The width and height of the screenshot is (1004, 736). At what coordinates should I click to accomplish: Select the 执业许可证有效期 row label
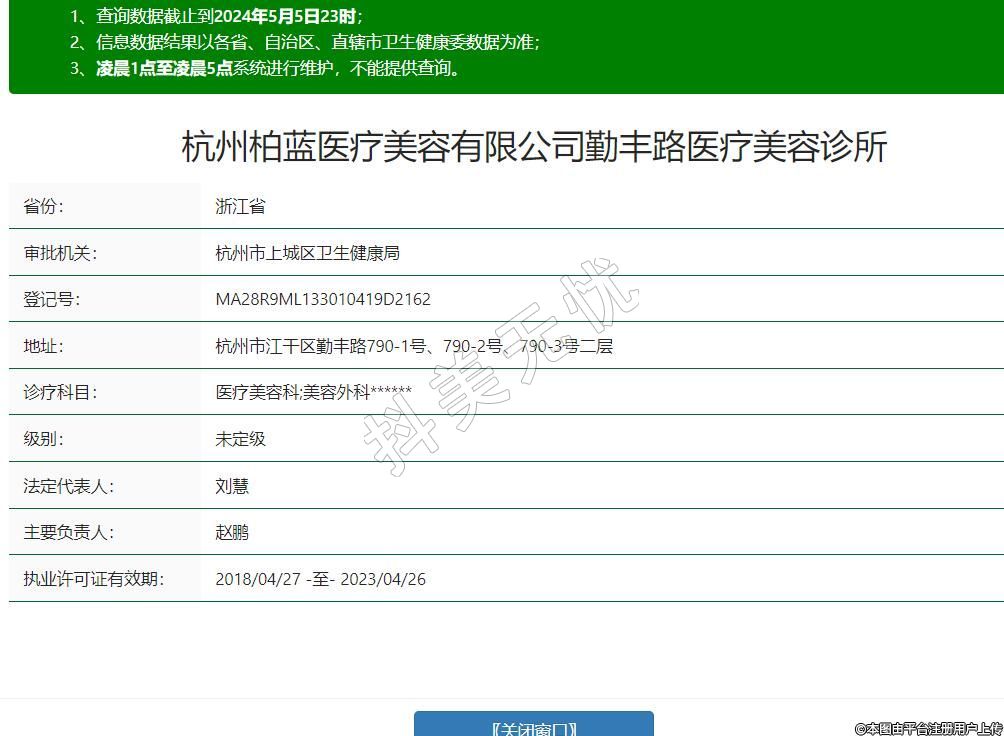point(93,579)
